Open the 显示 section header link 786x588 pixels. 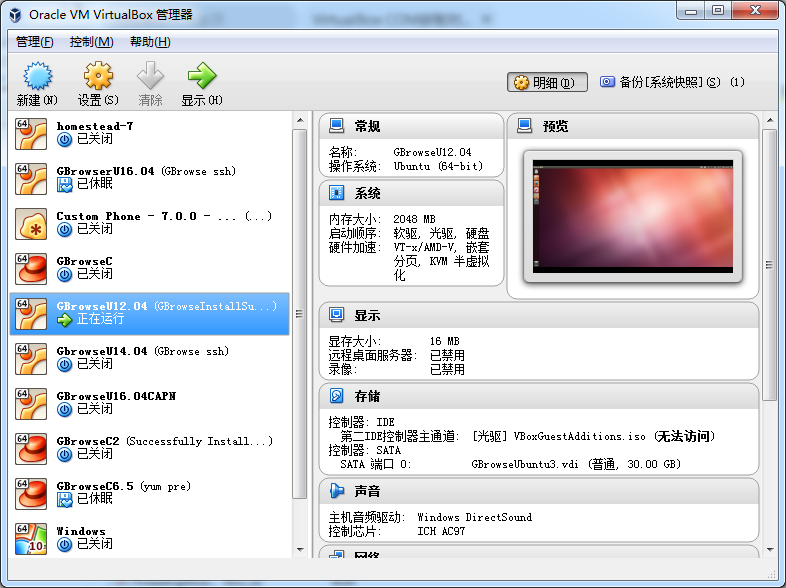coord(367,315)
